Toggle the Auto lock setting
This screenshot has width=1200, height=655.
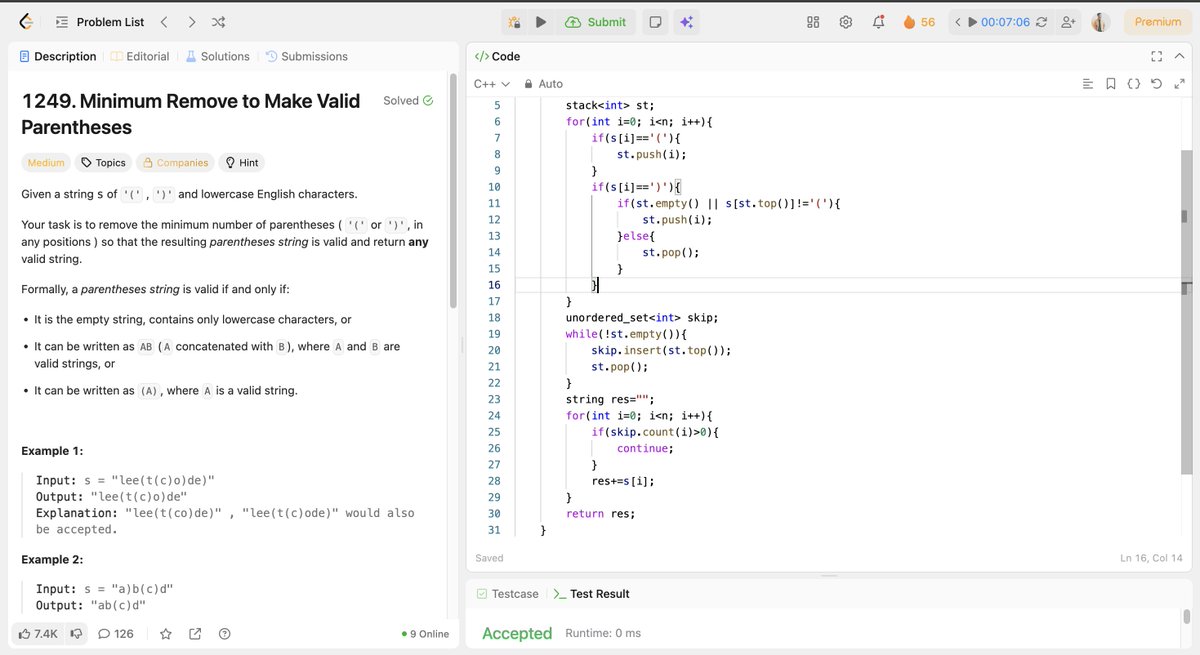coord(543,84)
